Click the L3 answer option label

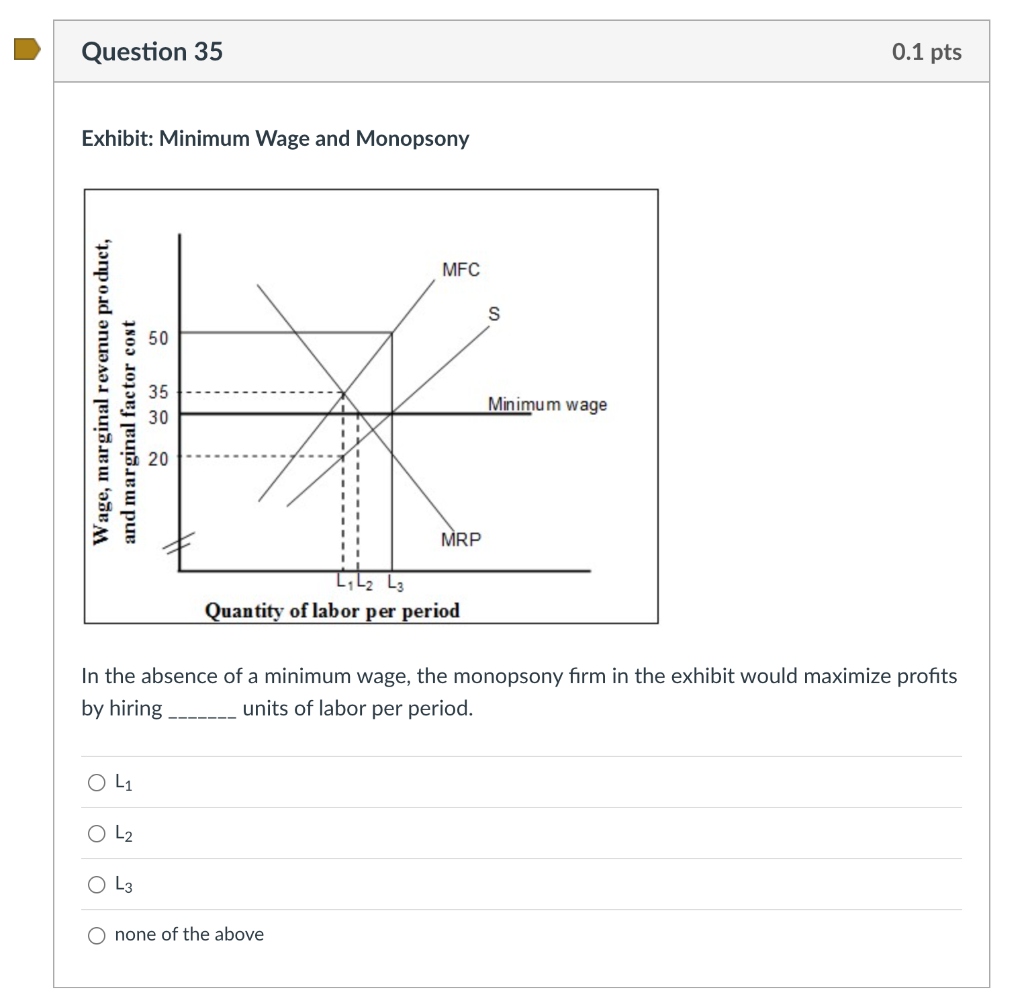pyautogui.click(x=123, y=884)
